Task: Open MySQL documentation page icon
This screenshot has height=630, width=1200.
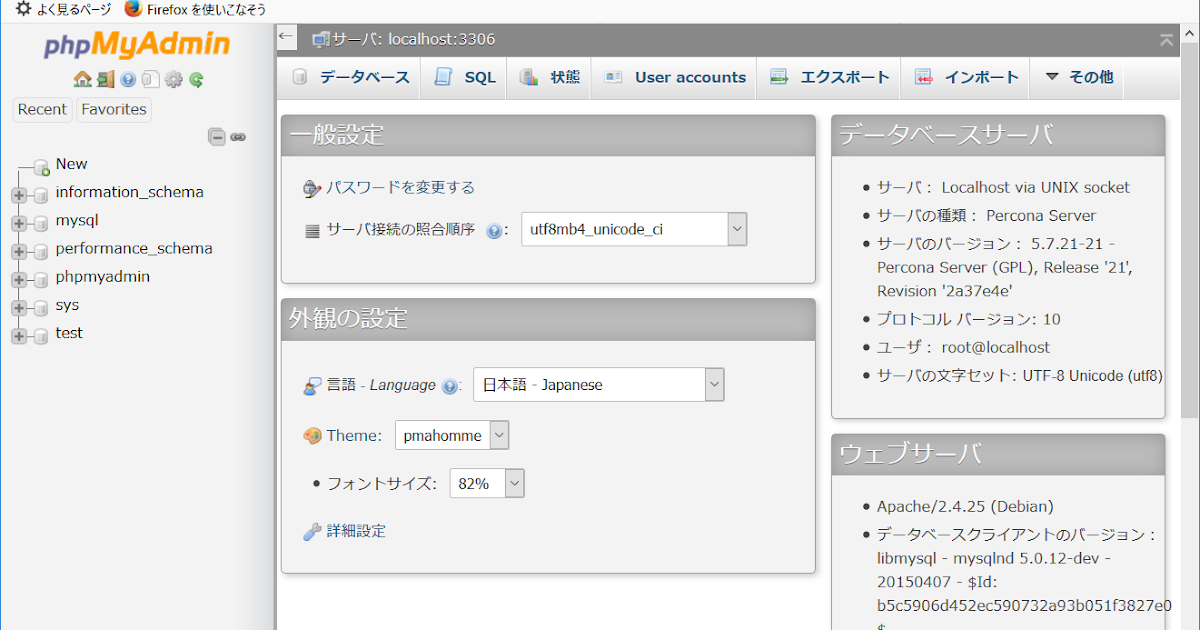Action: pyautogui.click(x=152, y=79)
